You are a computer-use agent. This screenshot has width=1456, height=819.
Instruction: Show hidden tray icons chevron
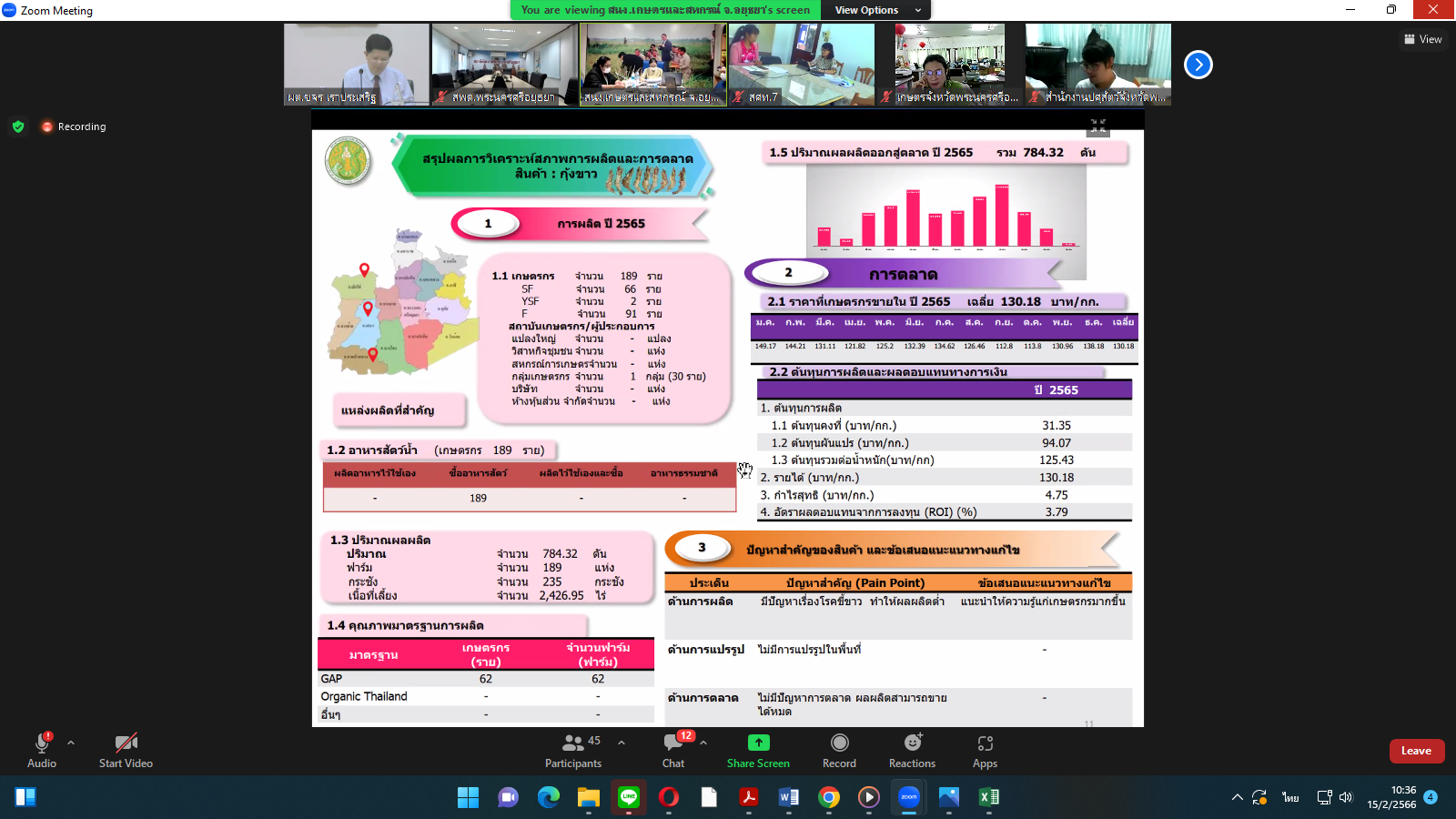click(1237, 797)
